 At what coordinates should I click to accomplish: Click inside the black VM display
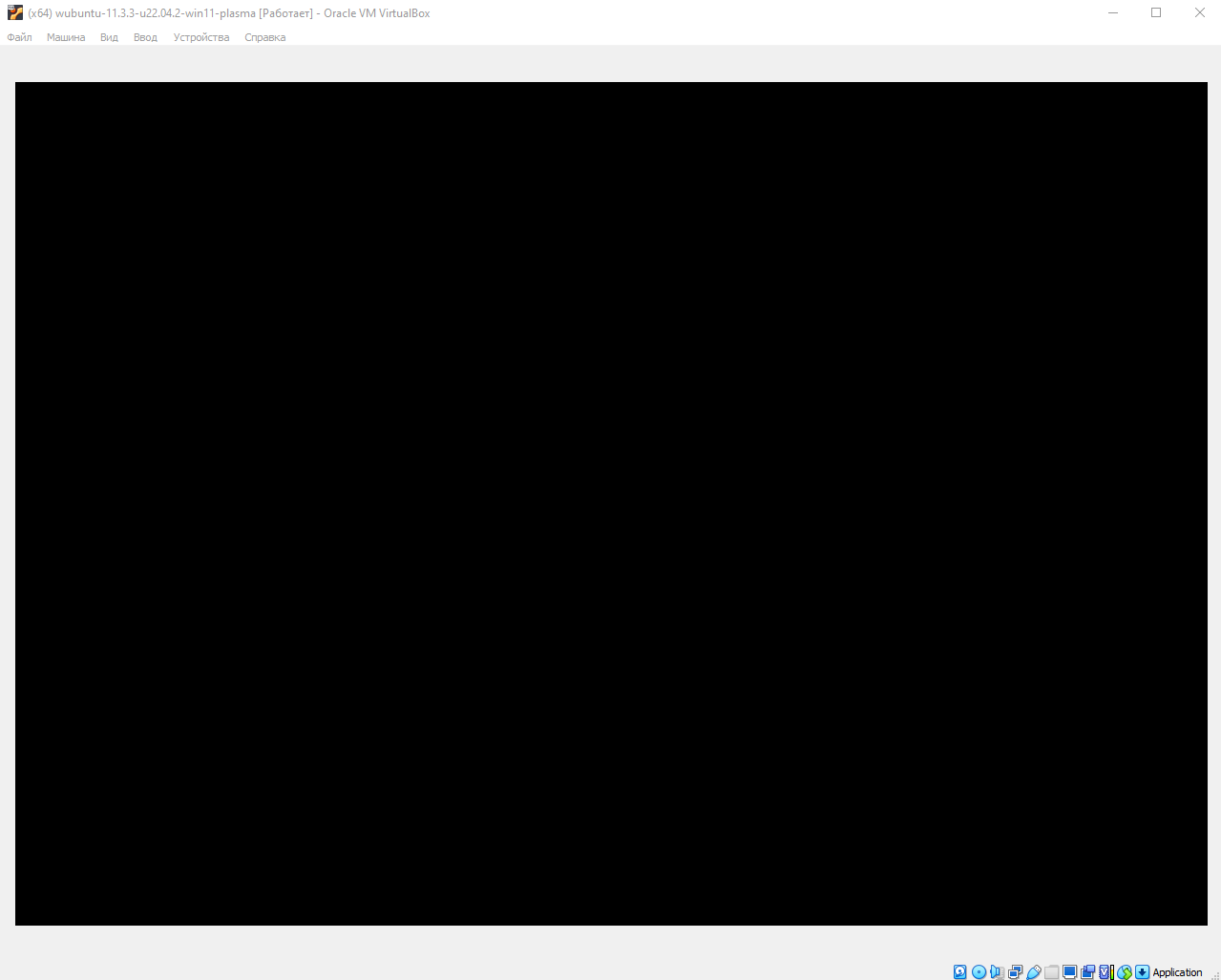pos(611,503)
